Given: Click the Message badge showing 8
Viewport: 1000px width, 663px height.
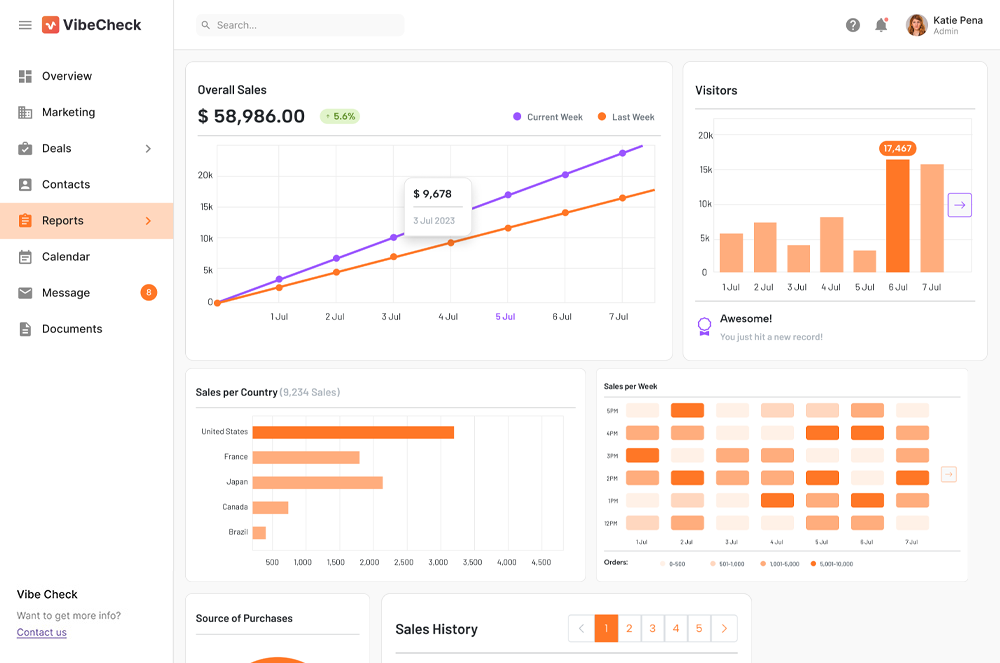Looking at the screenshot, I should (149, 293).
